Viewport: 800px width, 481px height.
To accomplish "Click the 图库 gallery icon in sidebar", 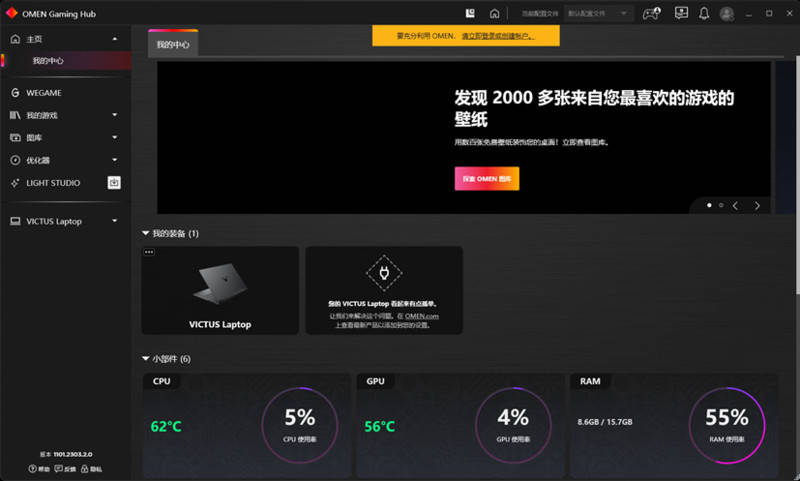I will click(x=15, y=138).
